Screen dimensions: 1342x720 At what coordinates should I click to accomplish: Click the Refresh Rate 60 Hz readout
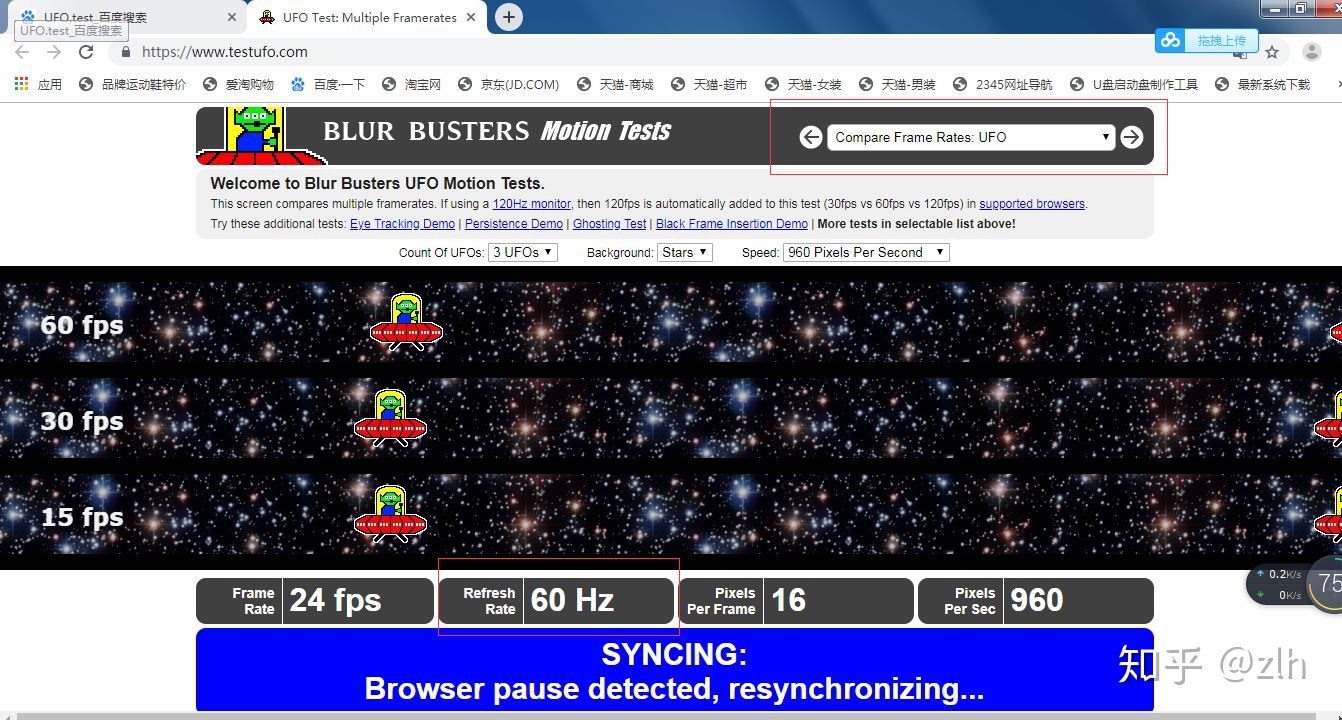(x=556, y=601)
